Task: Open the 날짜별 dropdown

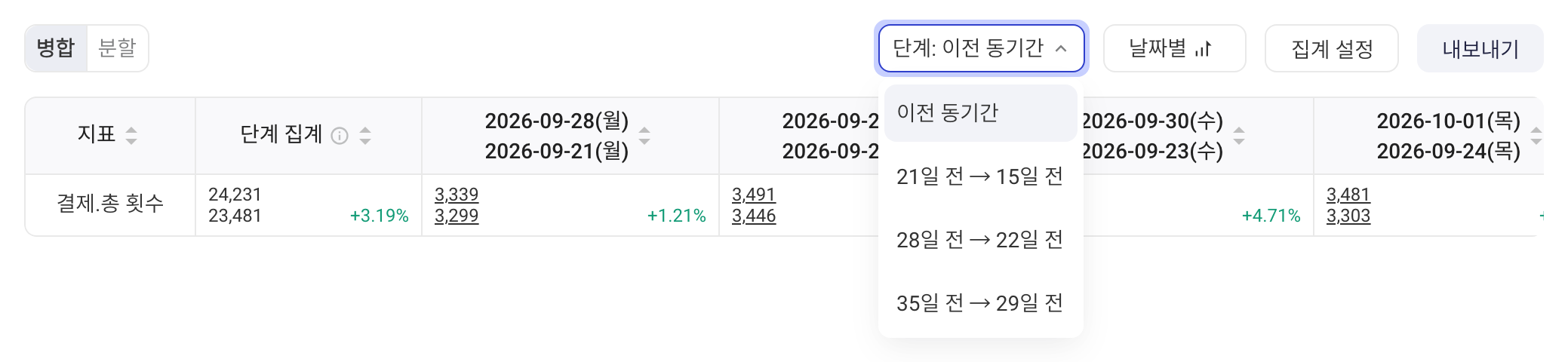Action: click(x=1174, y=48)
